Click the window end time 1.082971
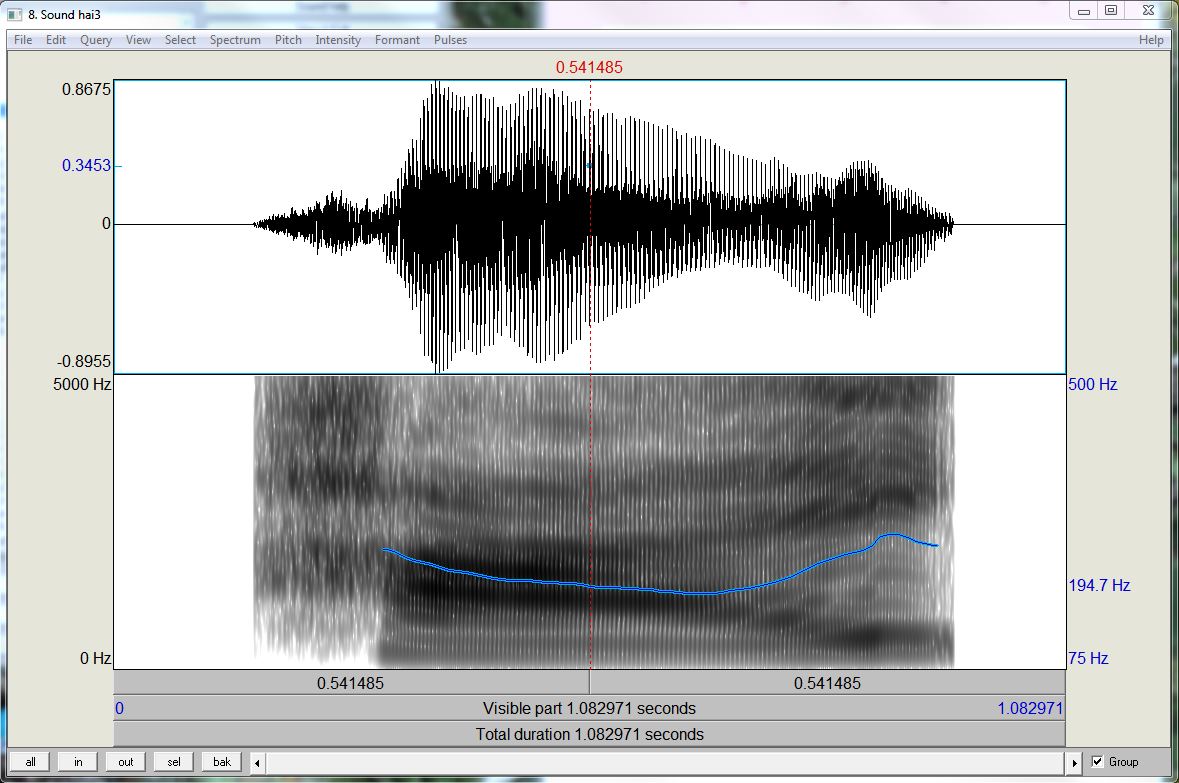 coord(1030,709)
